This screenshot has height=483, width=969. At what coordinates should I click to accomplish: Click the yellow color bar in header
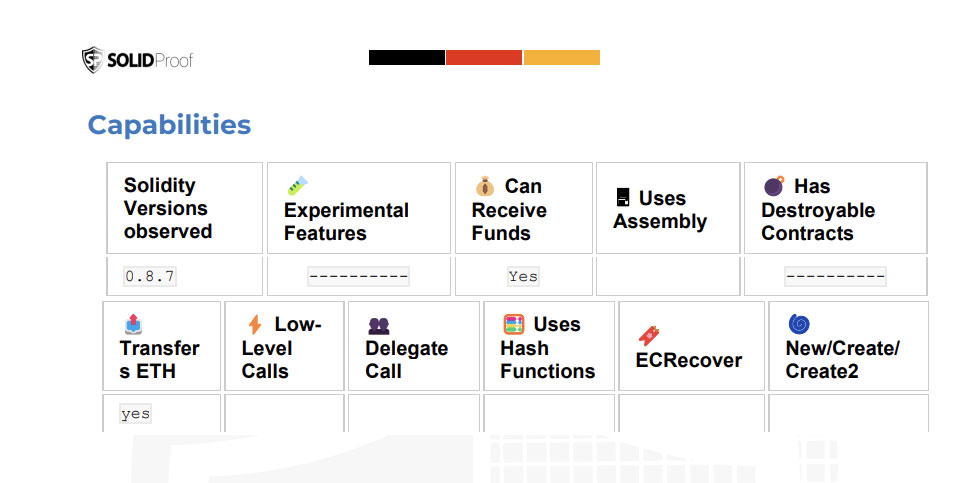tap(562, 57)
